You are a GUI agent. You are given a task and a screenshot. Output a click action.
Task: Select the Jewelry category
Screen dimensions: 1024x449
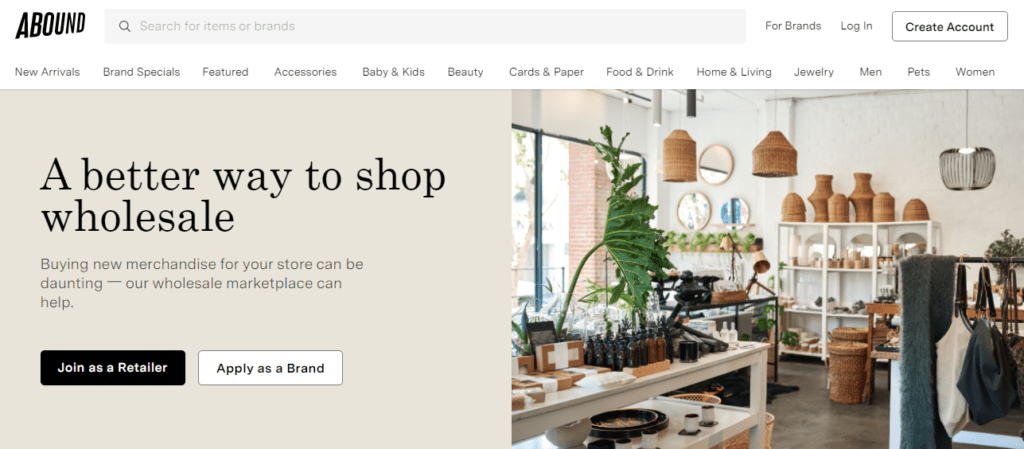[814, 72]
